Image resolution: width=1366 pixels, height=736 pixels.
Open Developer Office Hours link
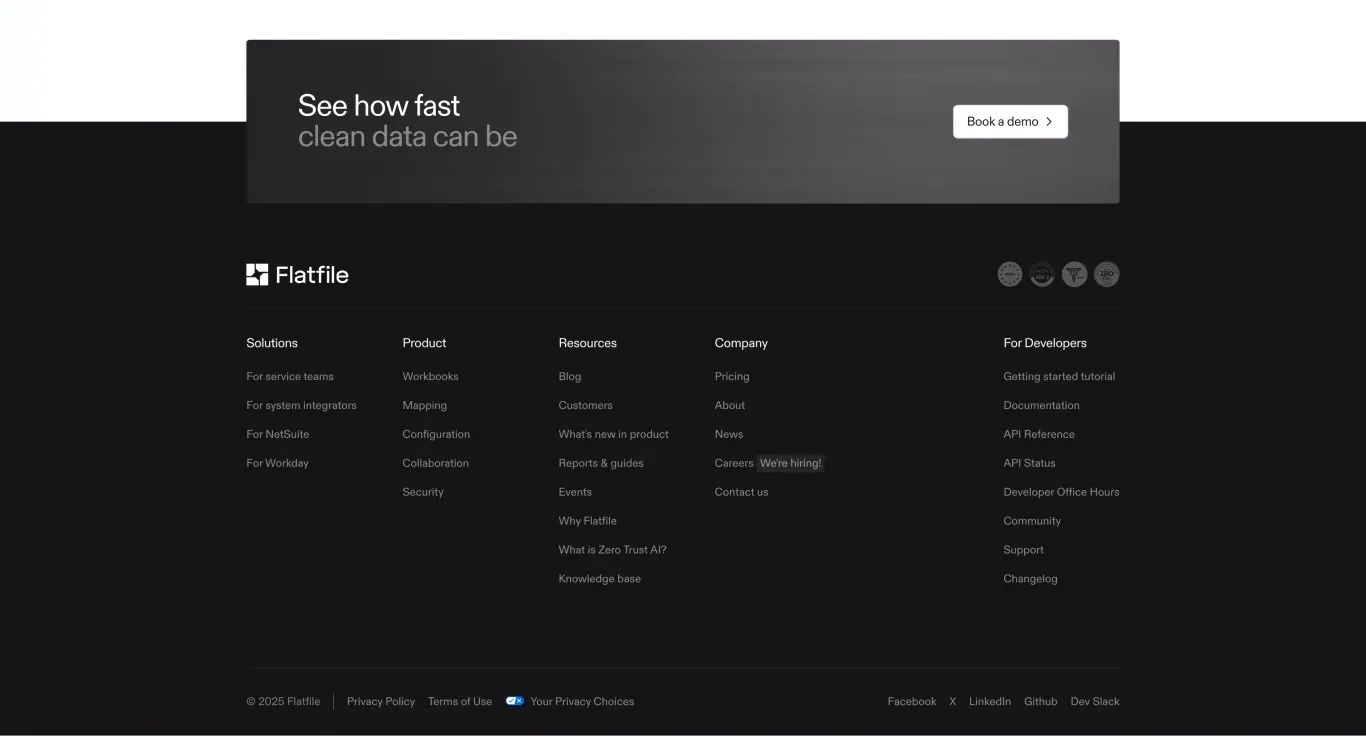(1061, 493)
